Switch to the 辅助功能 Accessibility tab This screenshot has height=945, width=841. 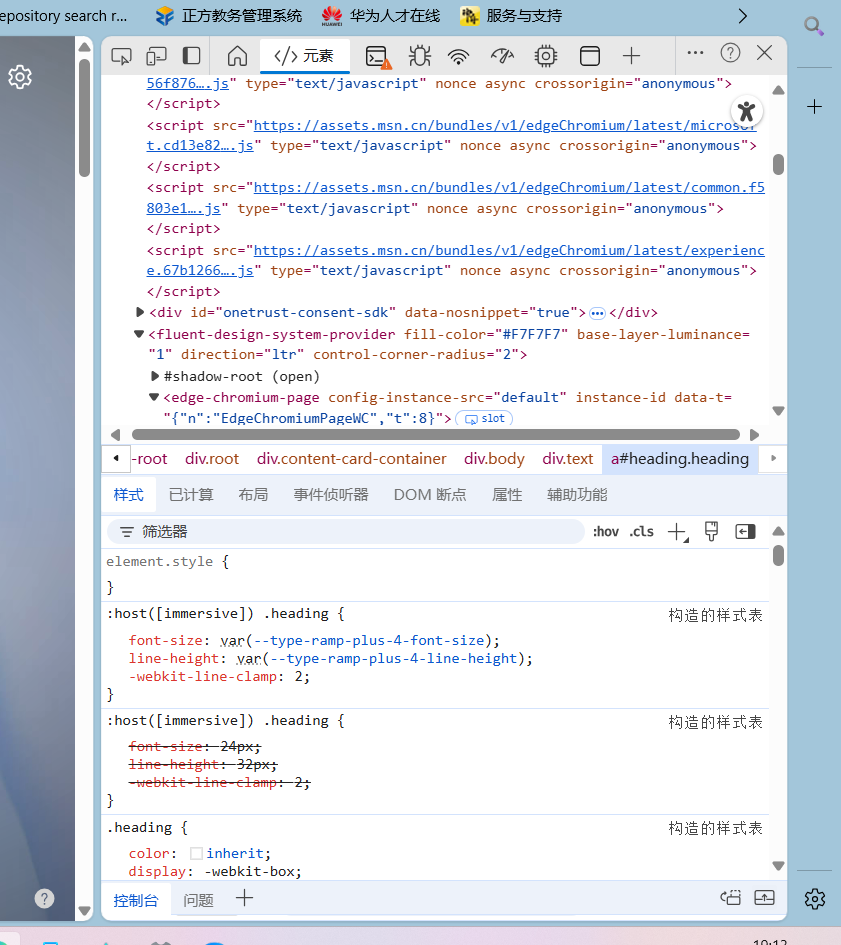tap(577, 495)
